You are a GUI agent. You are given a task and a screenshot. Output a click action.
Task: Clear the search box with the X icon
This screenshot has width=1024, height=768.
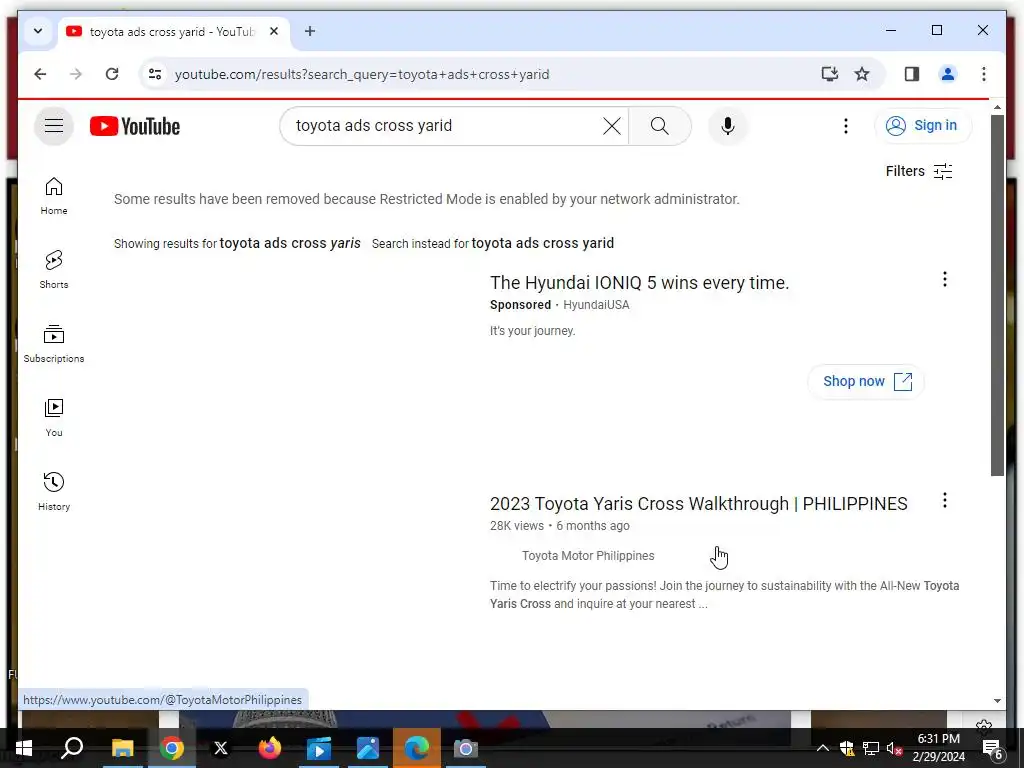(611, 125)
